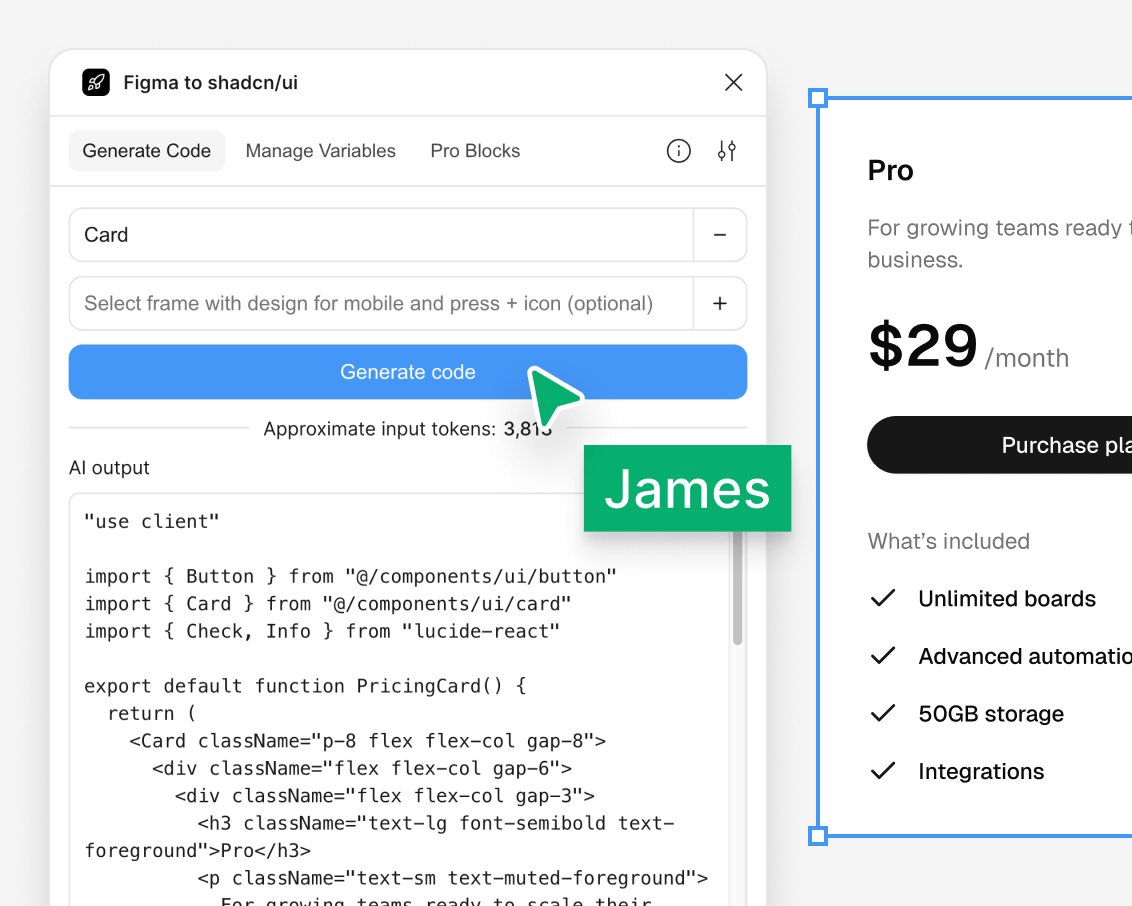1132x906 pixels.
Task: Click the "AI output" label
Action: [x=109, y=468]
